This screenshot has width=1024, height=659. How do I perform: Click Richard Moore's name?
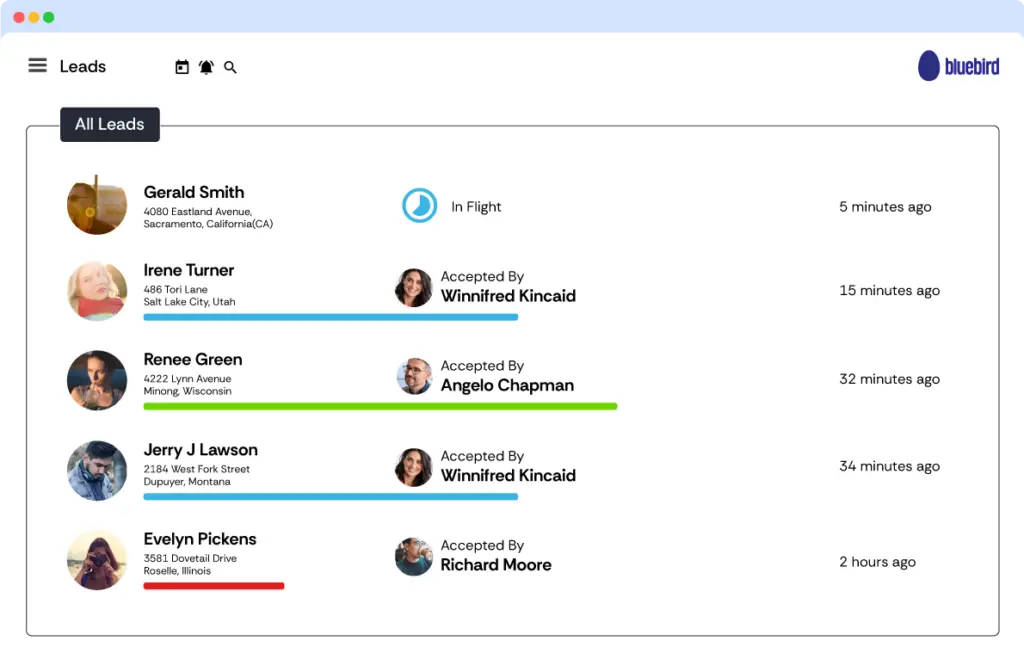[496, 564]
